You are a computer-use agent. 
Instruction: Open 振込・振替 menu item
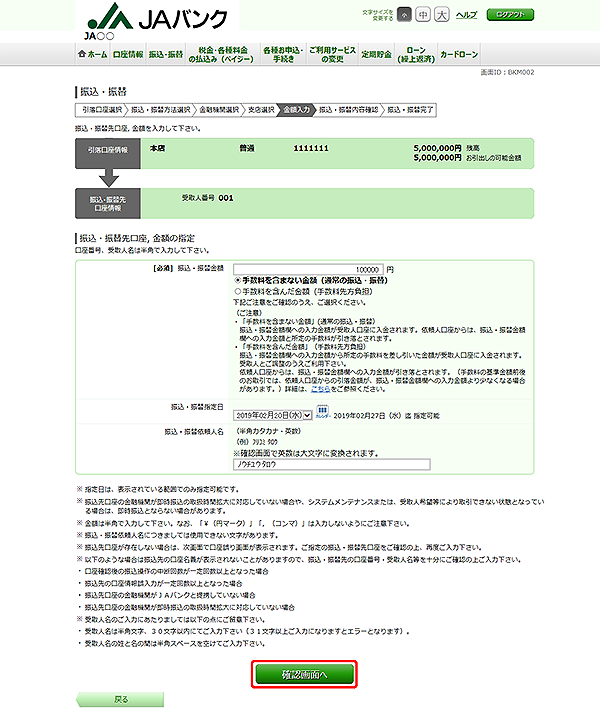point(165,53)
